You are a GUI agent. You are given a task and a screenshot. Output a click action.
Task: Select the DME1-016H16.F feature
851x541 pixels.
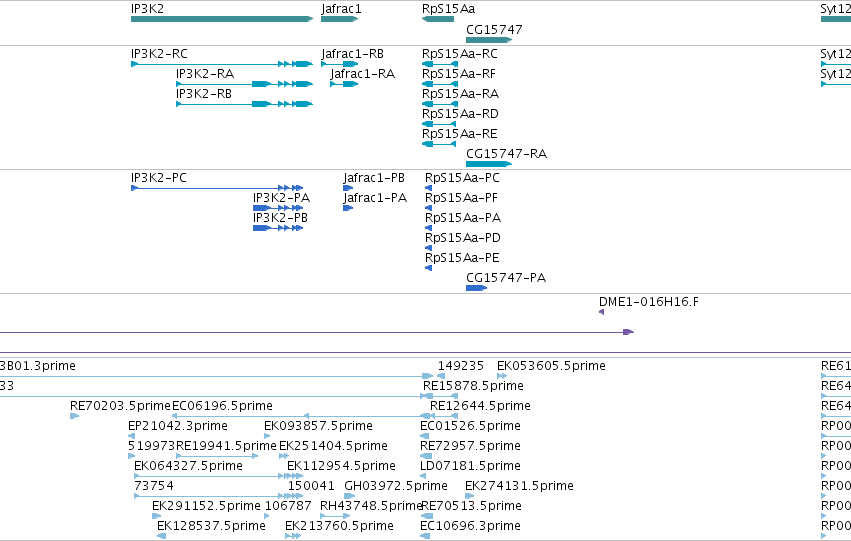point(601,312)
